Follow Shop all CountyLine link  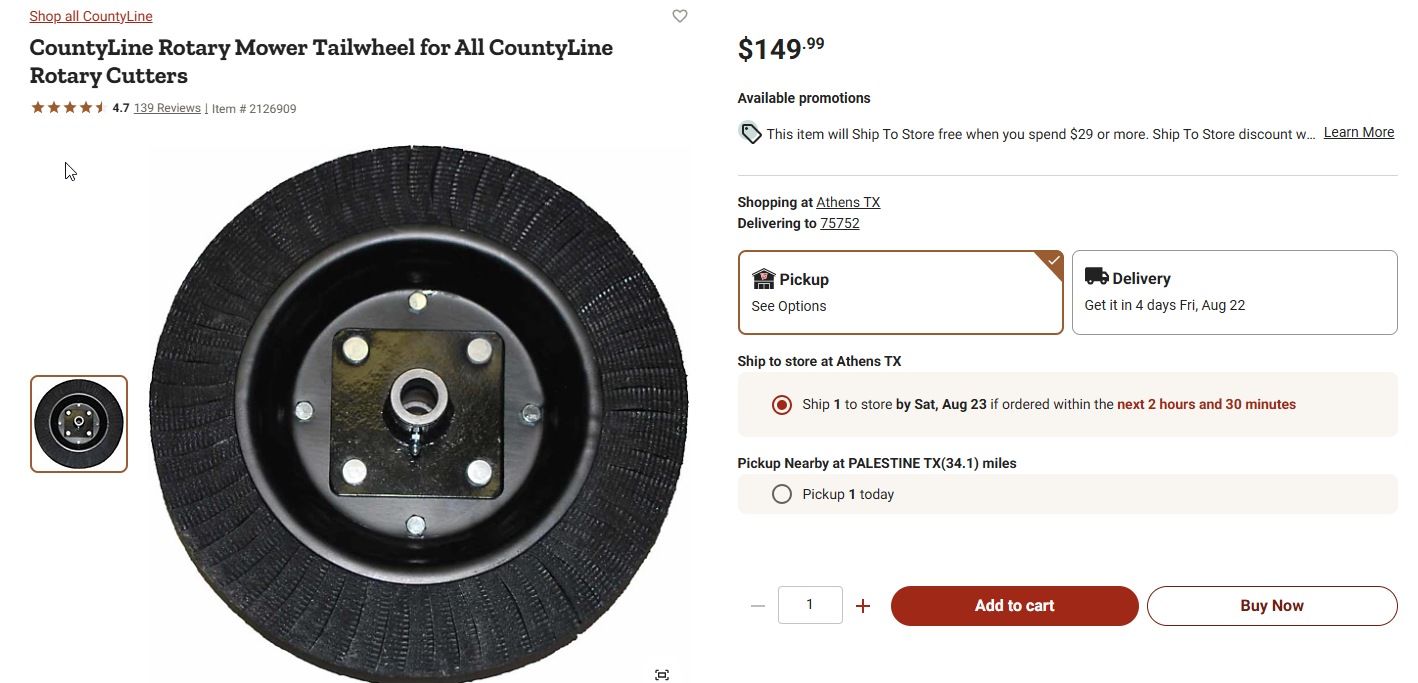[91, 16]
